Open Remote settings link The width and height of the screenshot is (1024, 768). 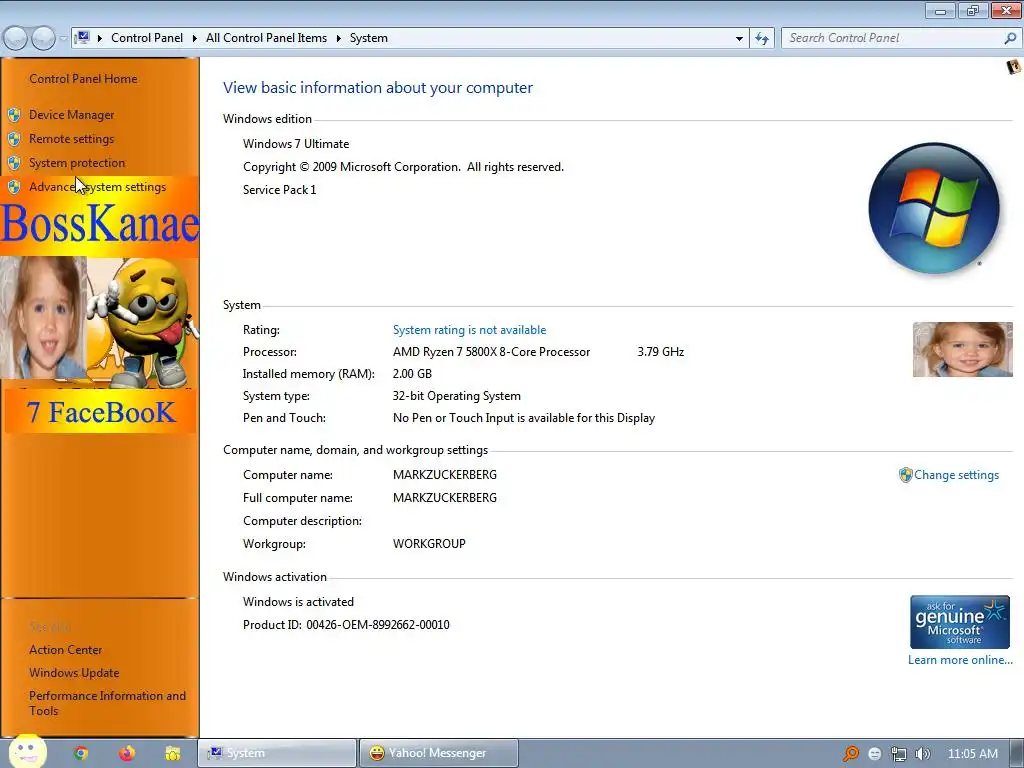coord(71,139)
